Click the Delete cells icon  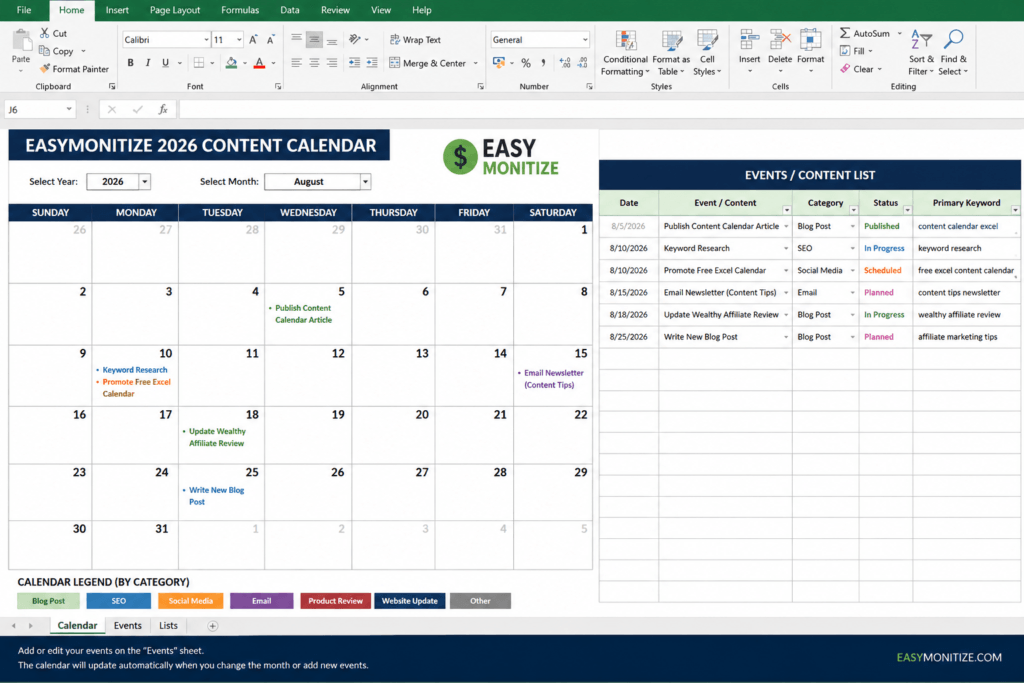780,40
